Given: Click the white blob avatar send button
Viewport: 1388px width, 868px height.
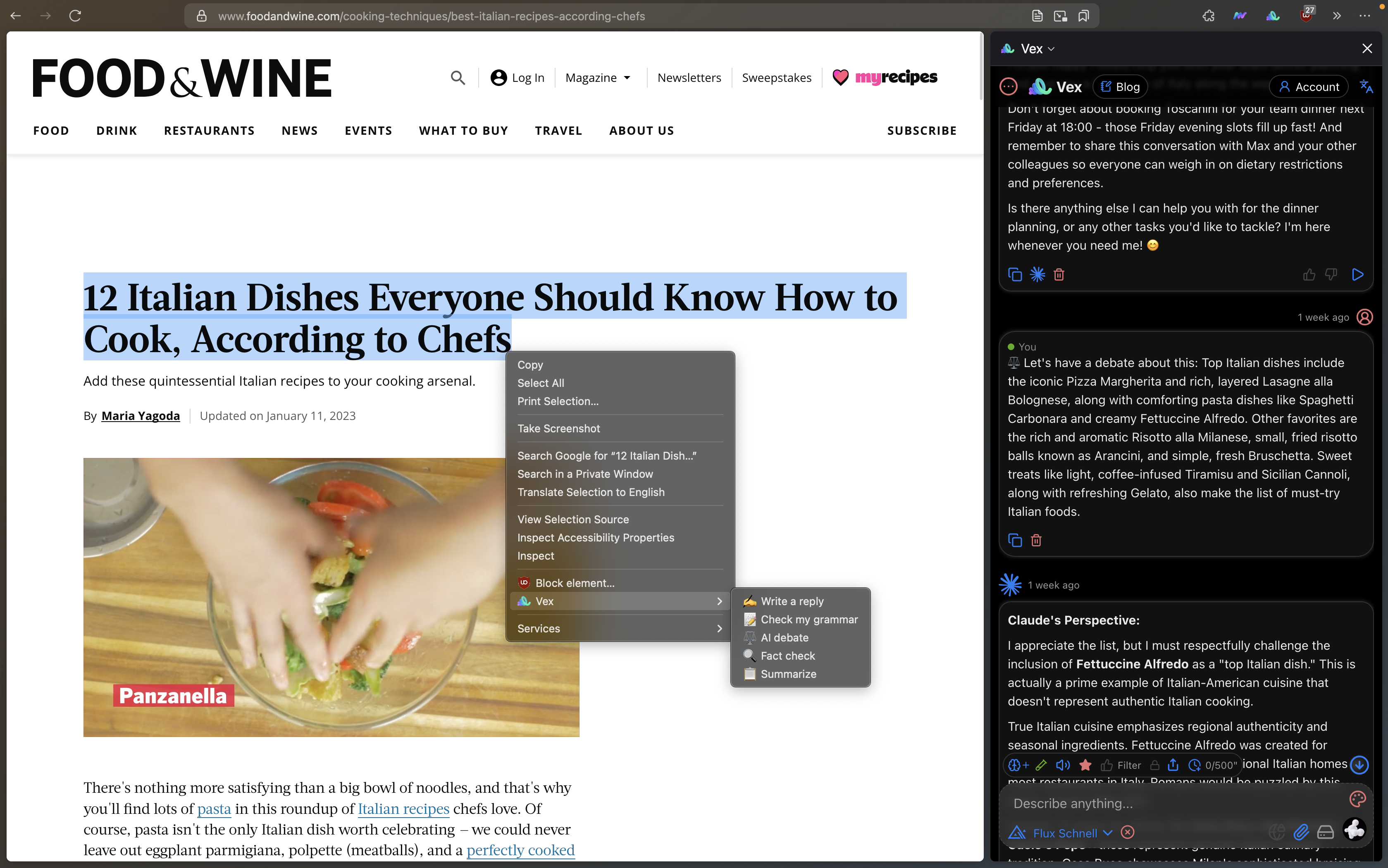Looking at the screenshot, I should [1355, 830].
